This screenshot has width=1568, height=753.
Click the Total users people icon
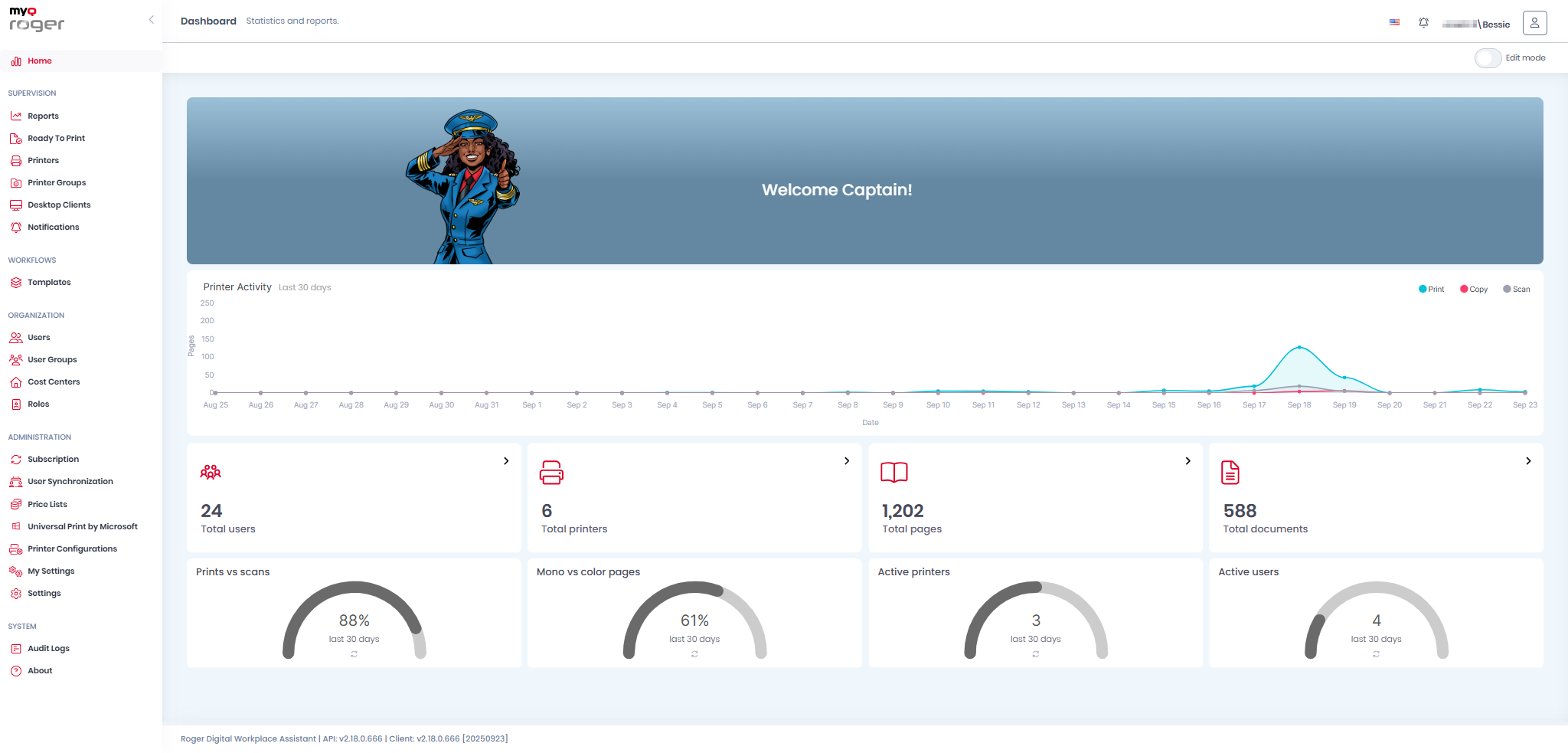(x=211, y=473)
